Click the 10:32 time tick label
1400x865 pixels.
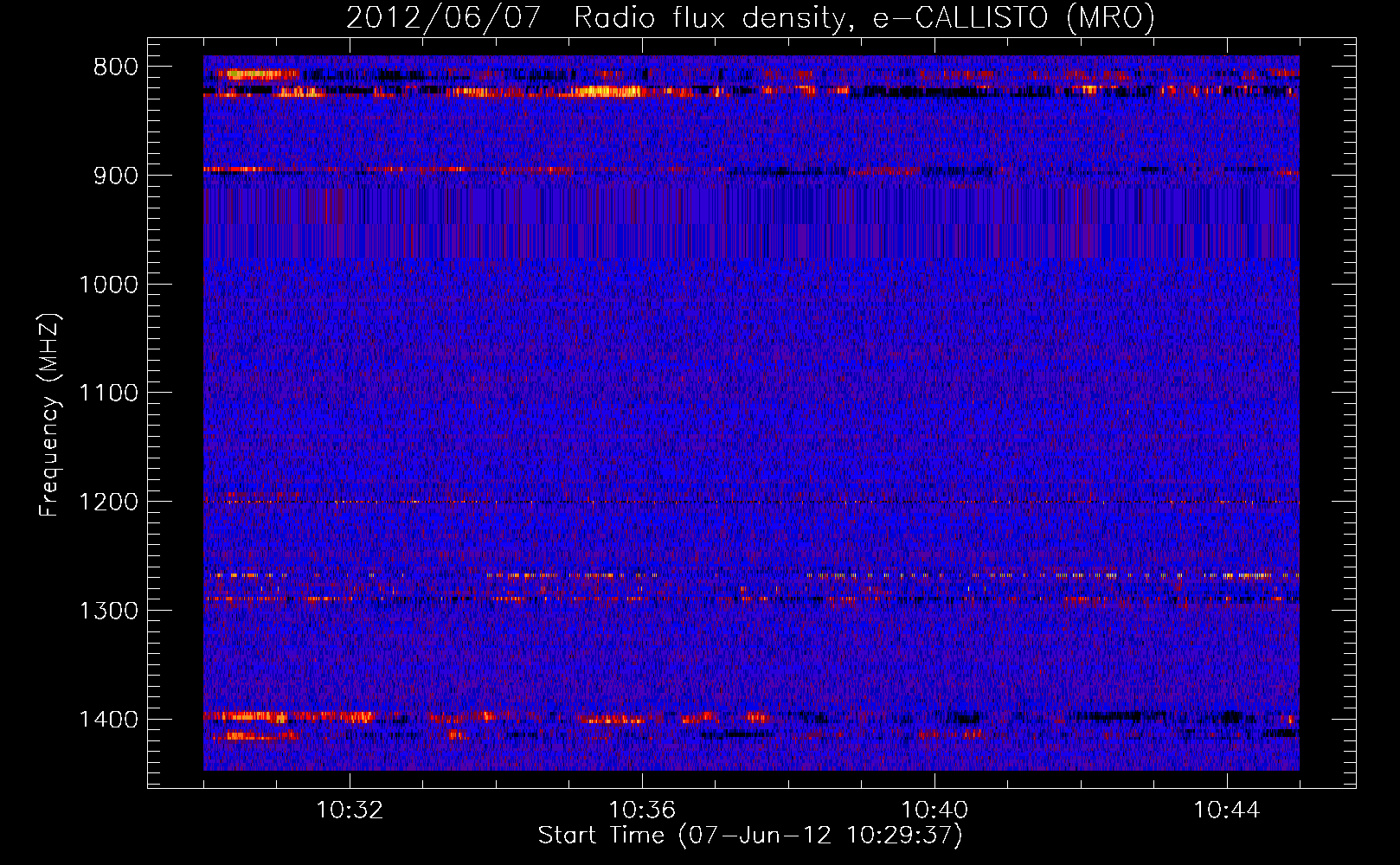[x=350, y=811]
